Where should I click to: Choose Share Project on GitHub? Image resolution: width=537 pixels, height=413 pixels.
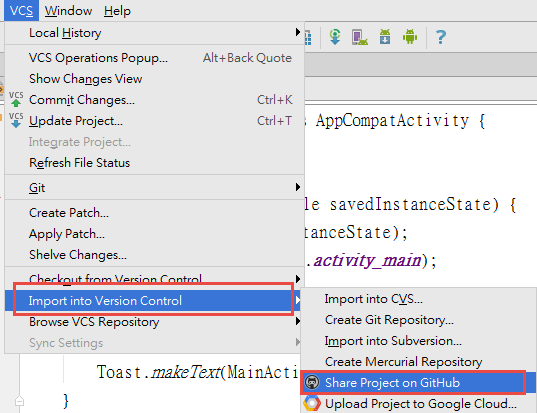[x=418, y=383]
